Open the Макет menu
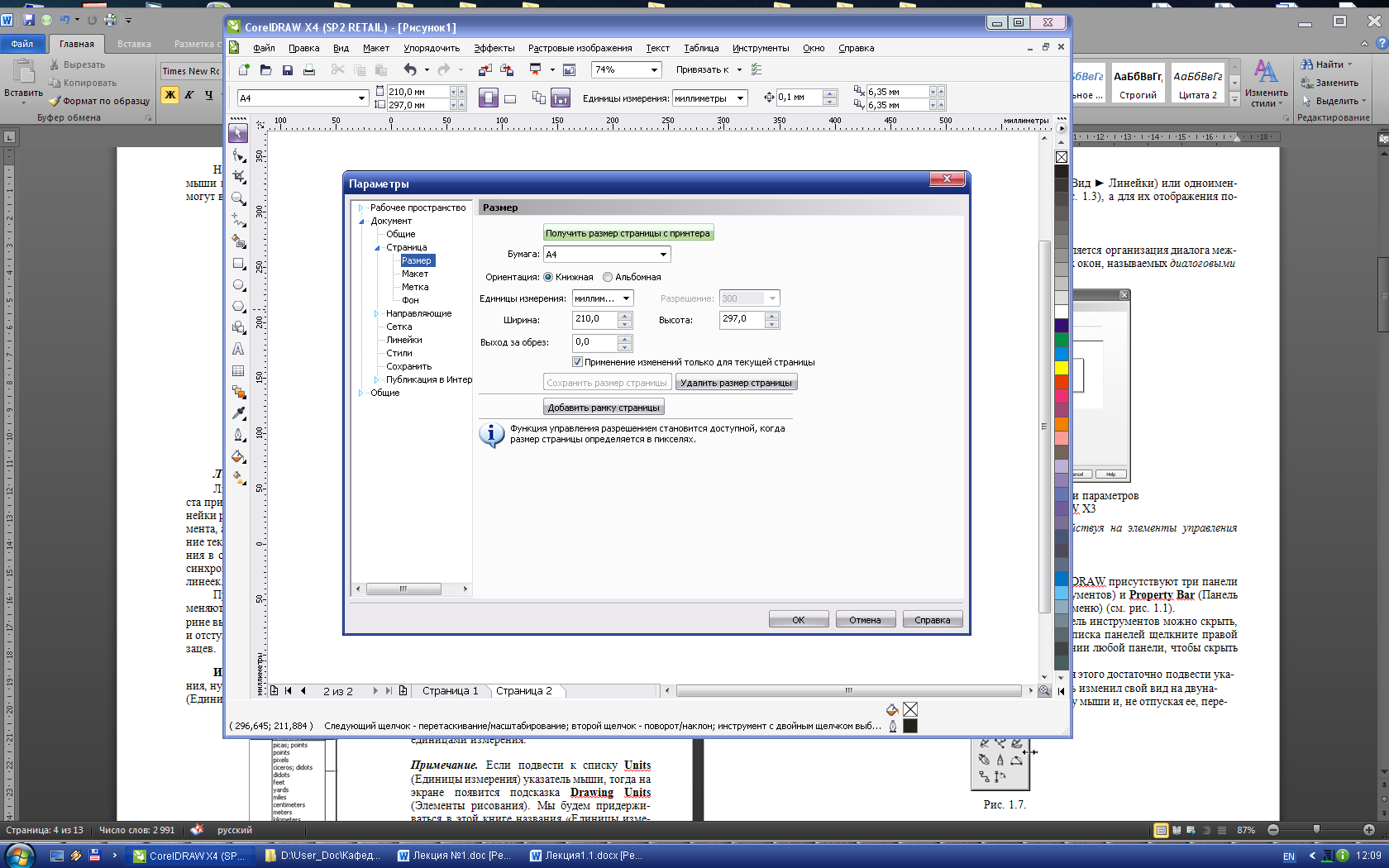This screenshot has height=868, width=1389. (375, 48)
